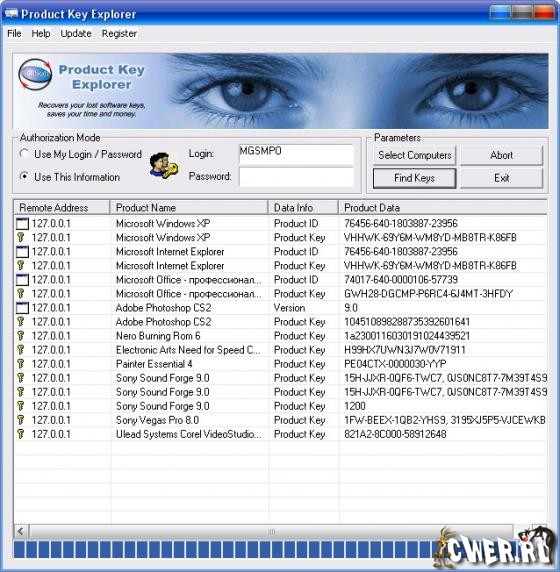Select the Adobe Photoshop CS2 version 9.0 value
Viewport: 560px width, 572px height.
351,308
